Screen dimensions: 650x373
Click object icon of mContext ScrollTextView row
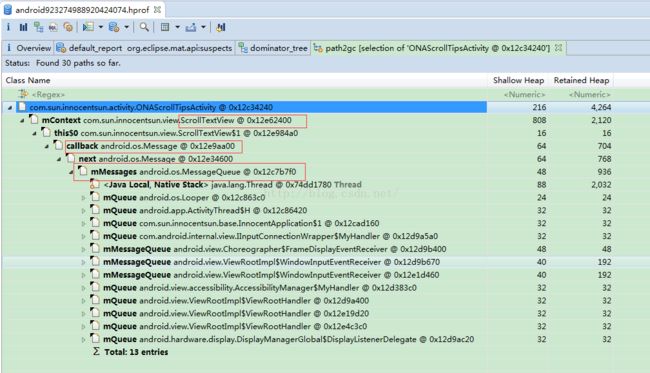pos(34,120)
